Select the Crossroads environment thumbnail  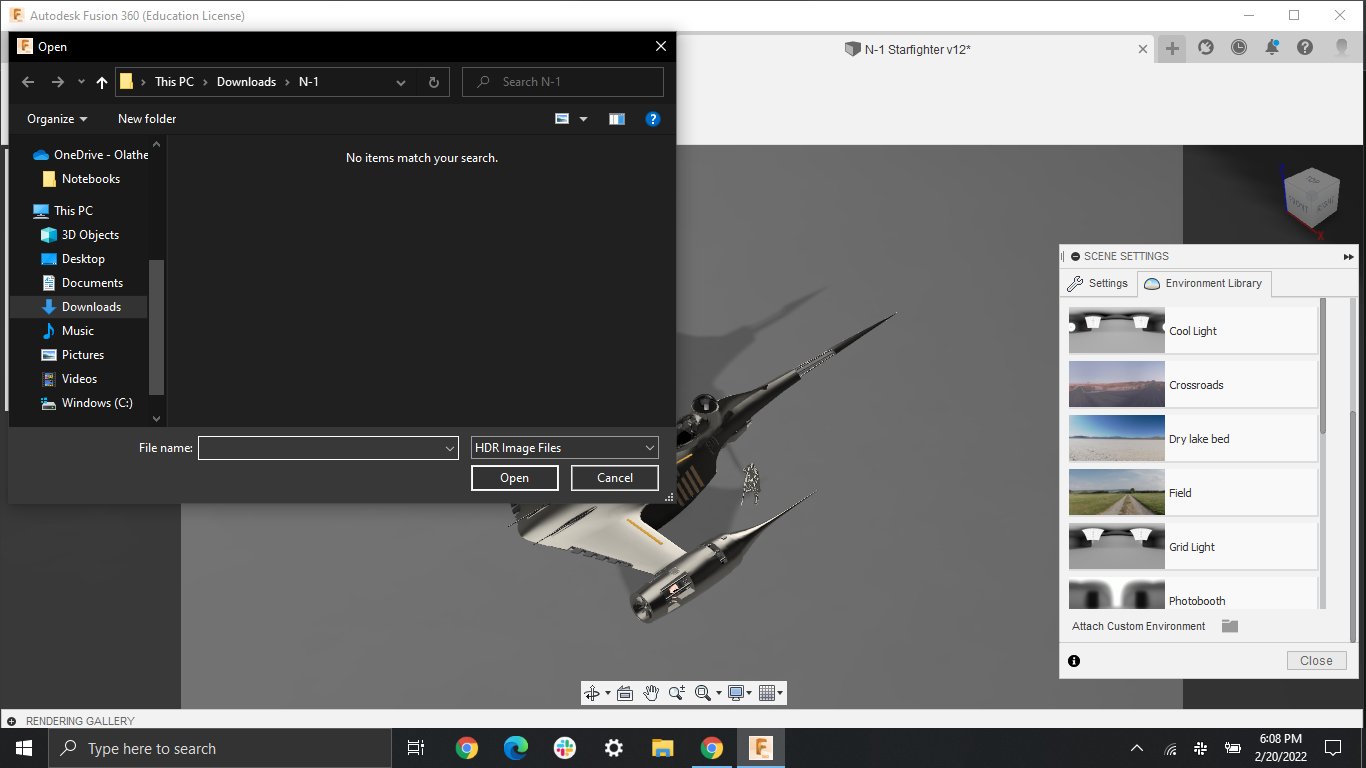click(1117, 384)
